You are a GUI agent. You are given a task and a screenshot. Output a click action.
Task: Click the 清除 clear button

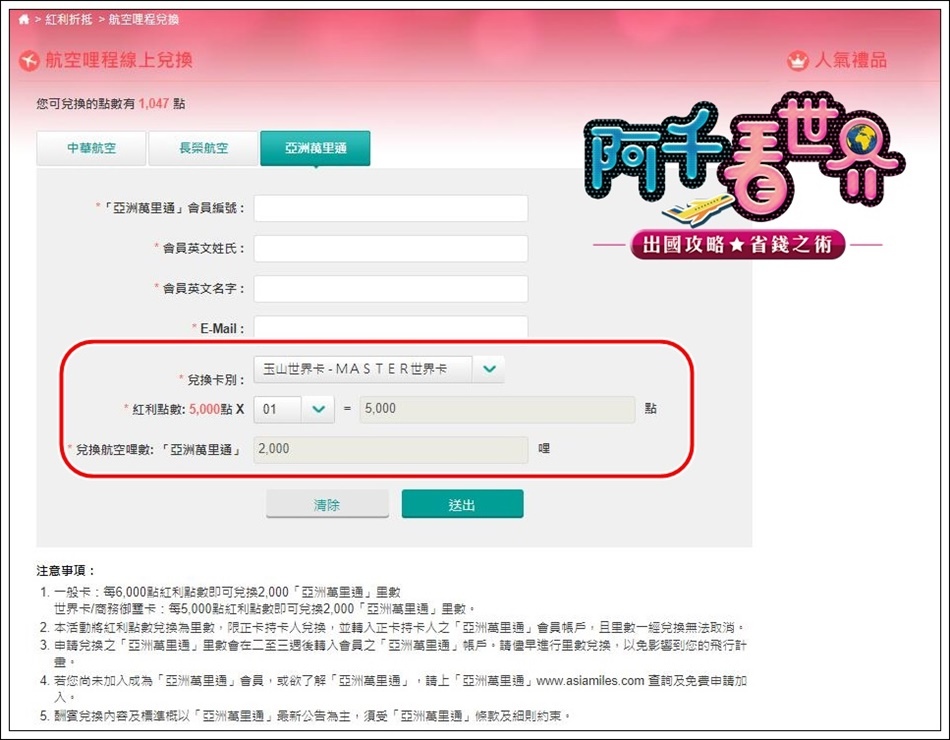327,504
